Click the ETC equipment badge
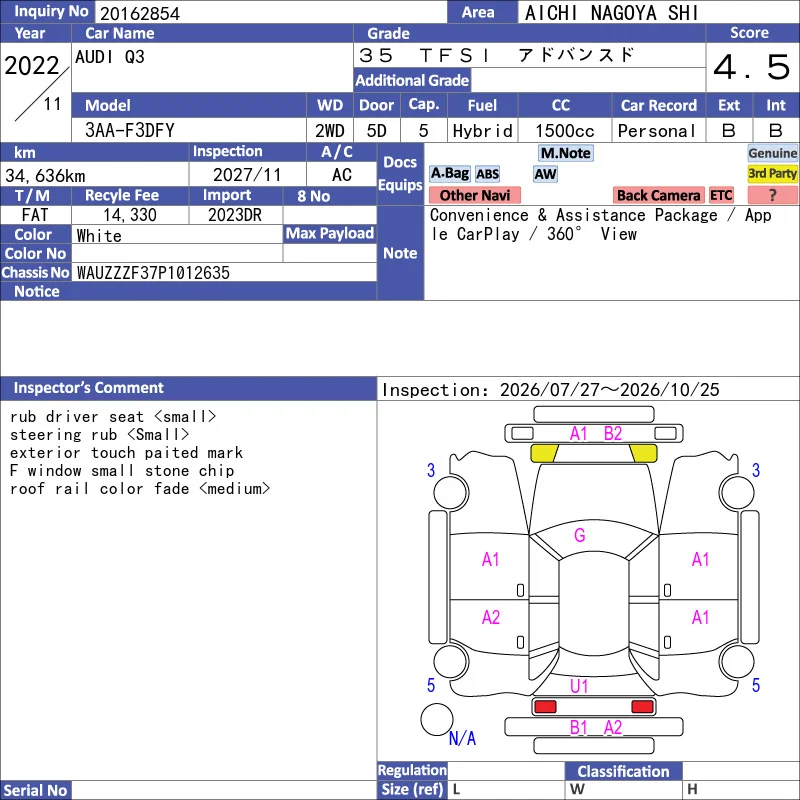The height and width of the screenshot is (800, 800). 721,195
